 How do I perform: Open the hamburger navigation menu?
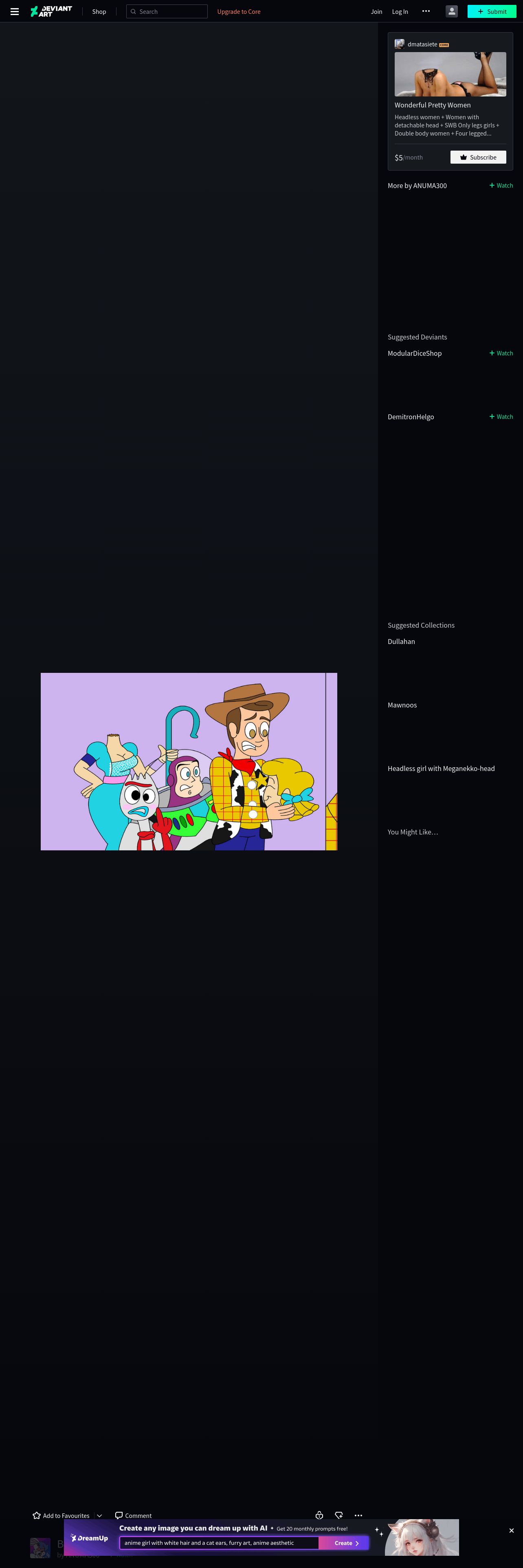pos(15,11)
